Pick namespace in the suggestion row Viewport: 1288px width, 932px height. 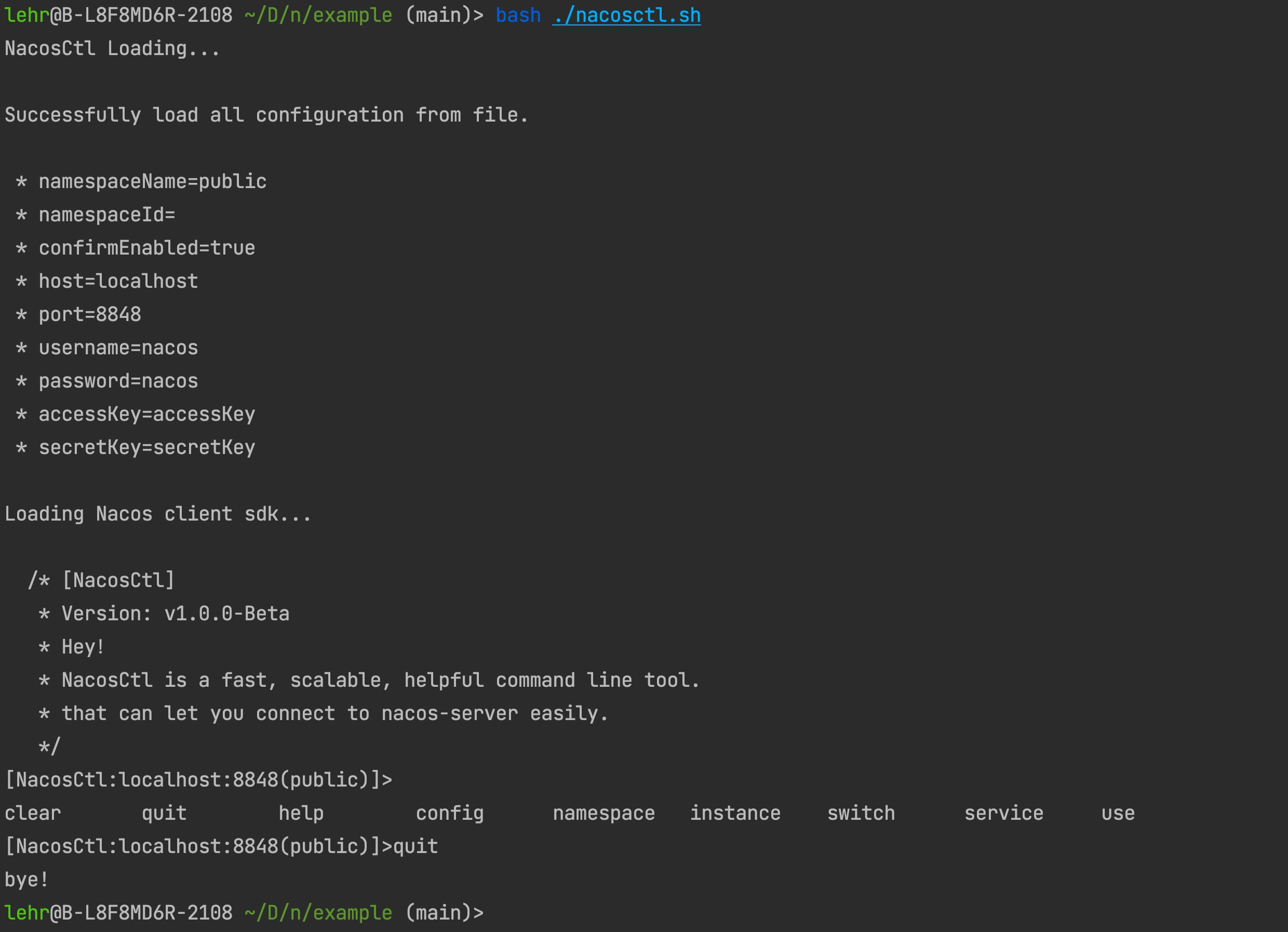pyautogui.click(x=603, y=814)
